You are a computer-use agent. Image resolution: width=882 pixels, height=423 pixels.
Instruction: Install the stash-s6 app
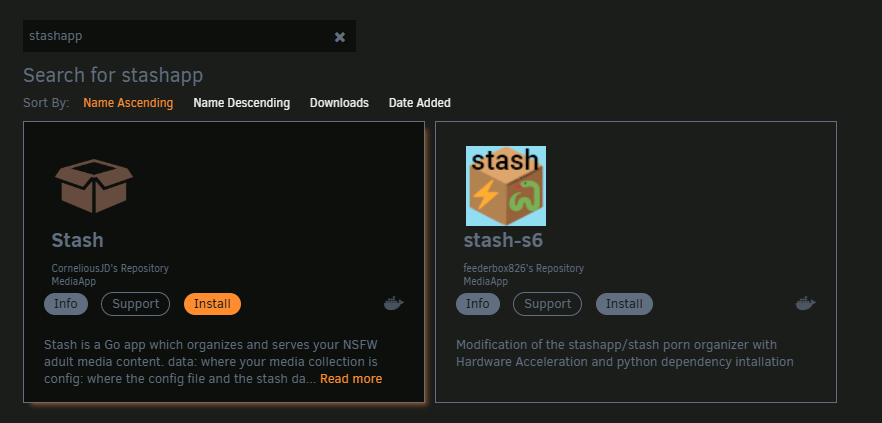[x=624, y=304]
